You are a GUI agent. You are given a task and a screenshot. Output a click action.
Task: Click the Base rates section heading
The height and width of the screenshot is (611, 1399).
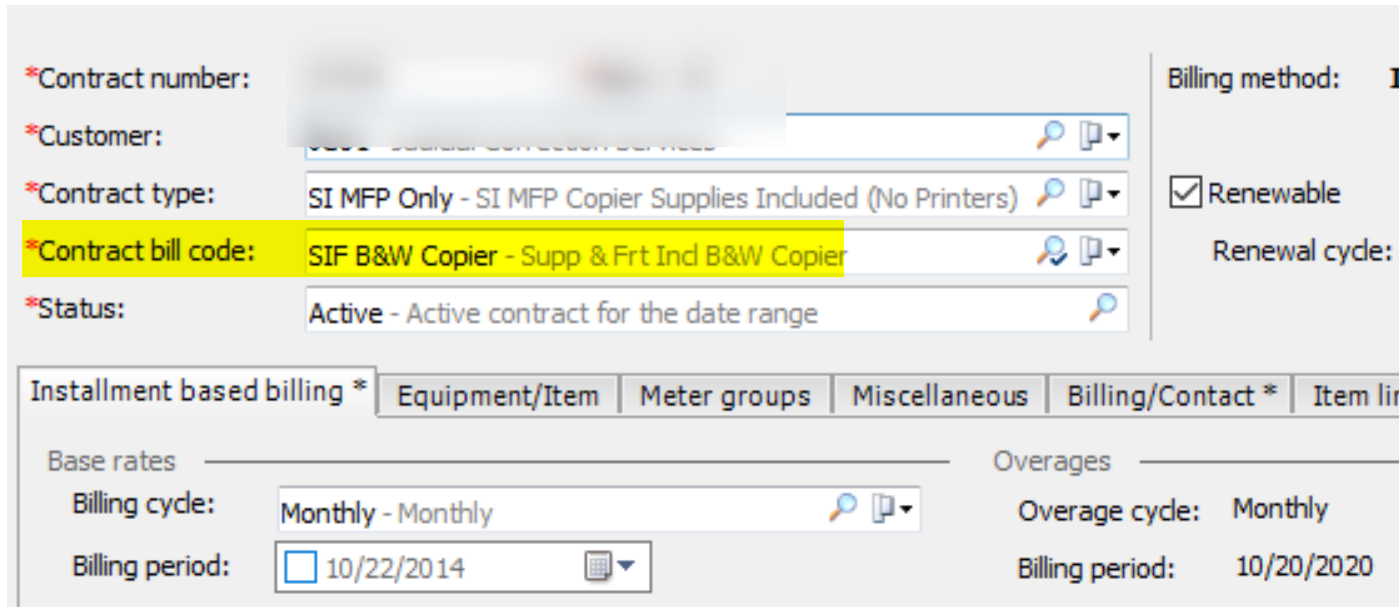click(x=111, y=461)
